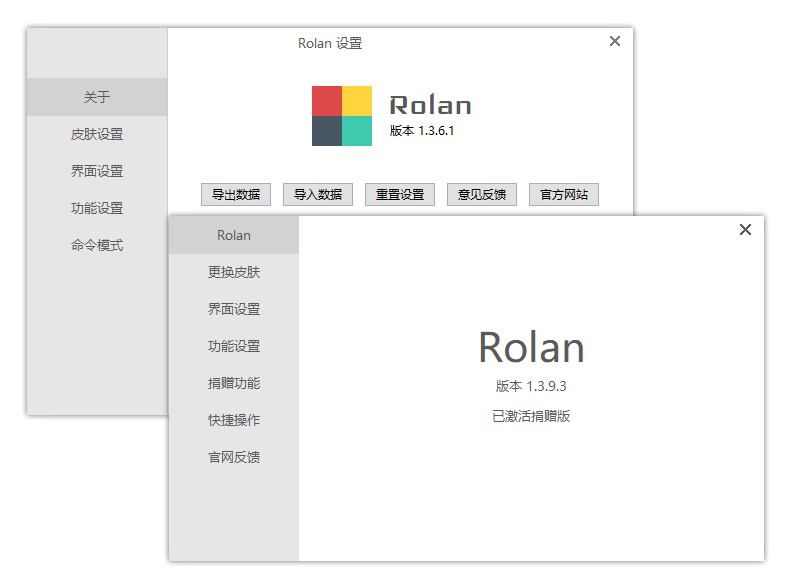Open 界面设置 in the front window sidebar
The width and height of the screenshot is (793, 585).
click(234, 309)
